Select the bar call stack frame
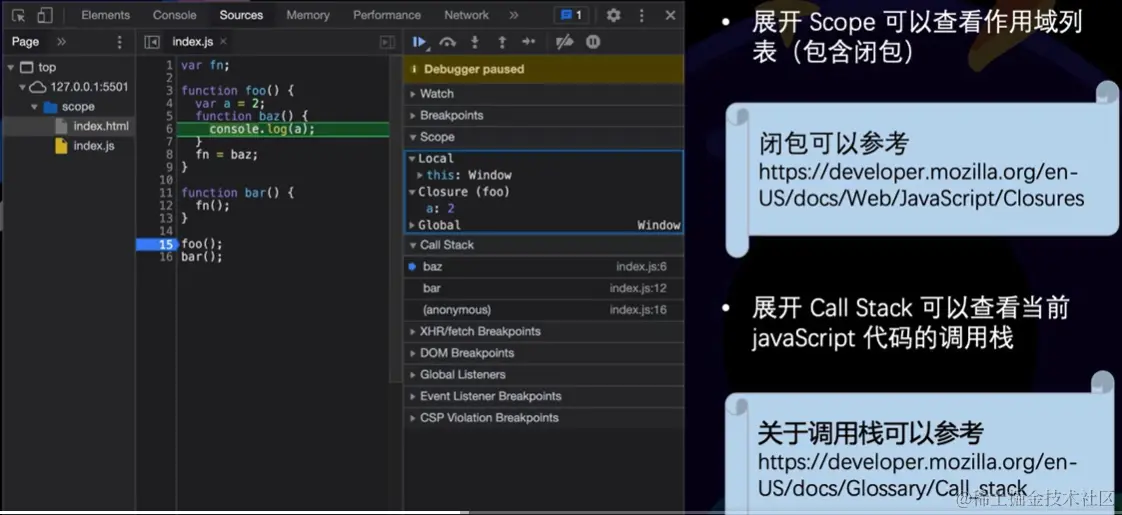Screen dimensions: 1122x515 coord(544,288)
